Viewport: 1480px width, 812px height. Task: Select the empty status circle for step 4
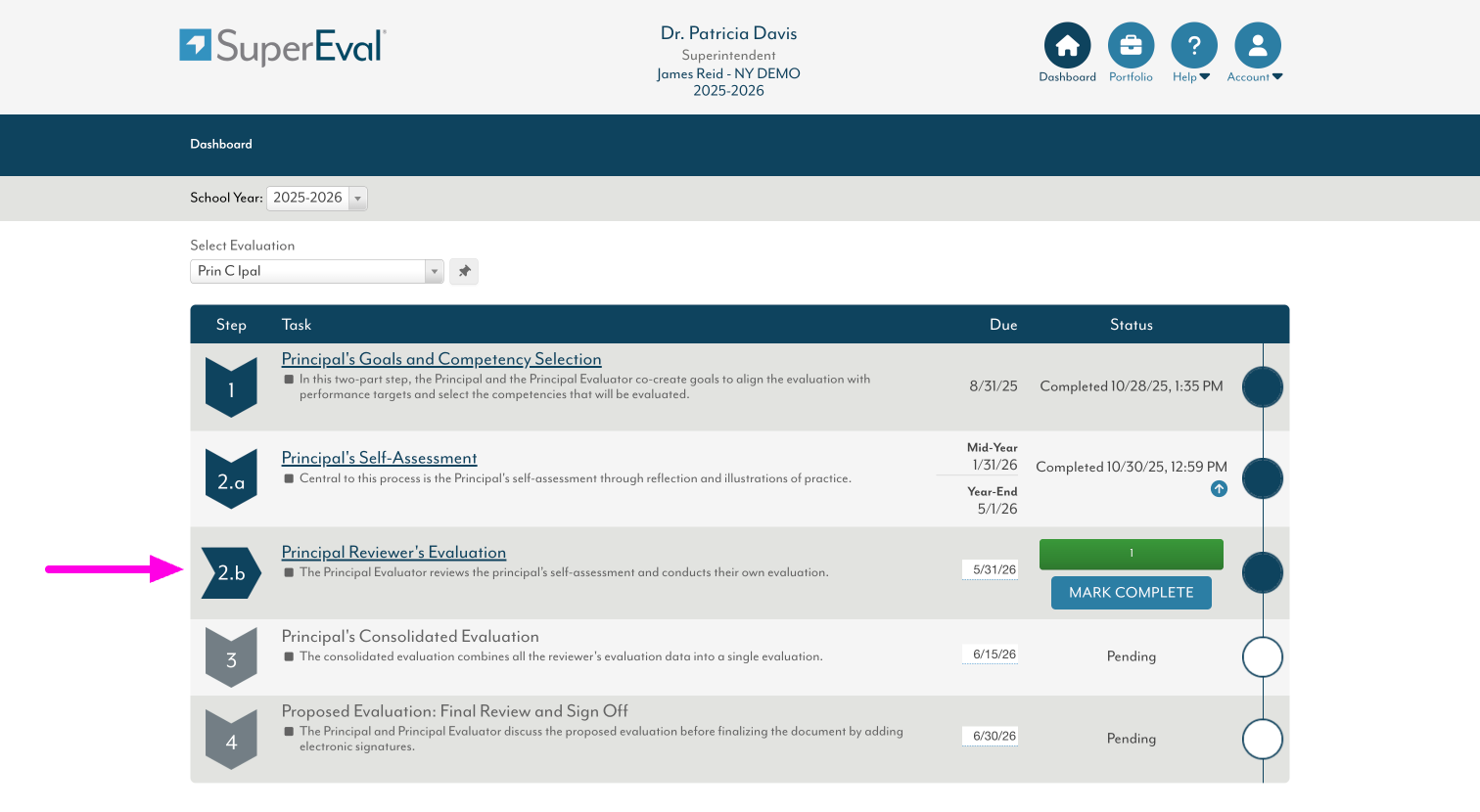(1262, 740)
